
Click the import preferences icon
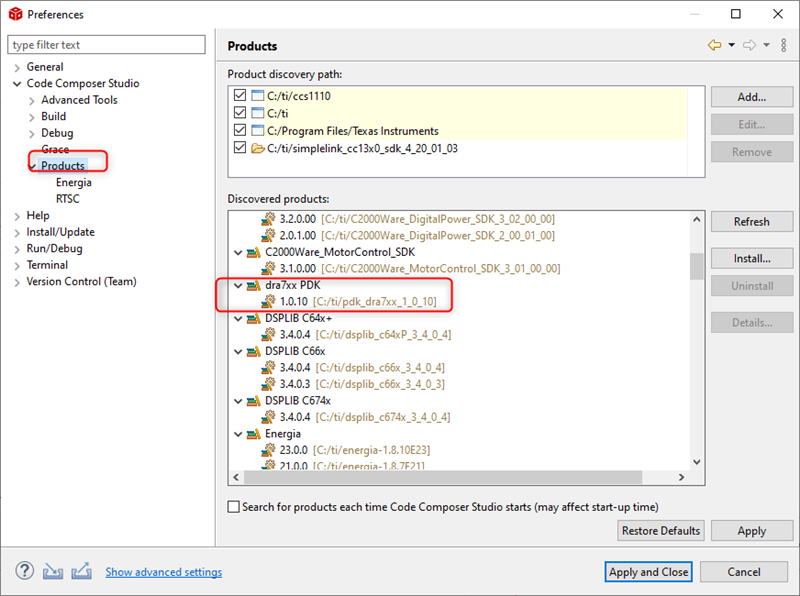pos(53,572)
